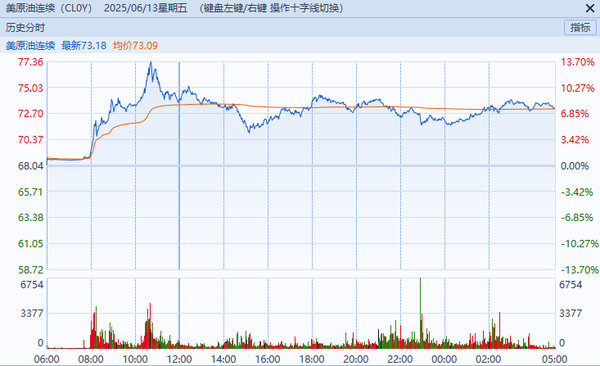Click the 68.04 baseline price label
This screenshot has width=600, height=366.
pos(31,166)
